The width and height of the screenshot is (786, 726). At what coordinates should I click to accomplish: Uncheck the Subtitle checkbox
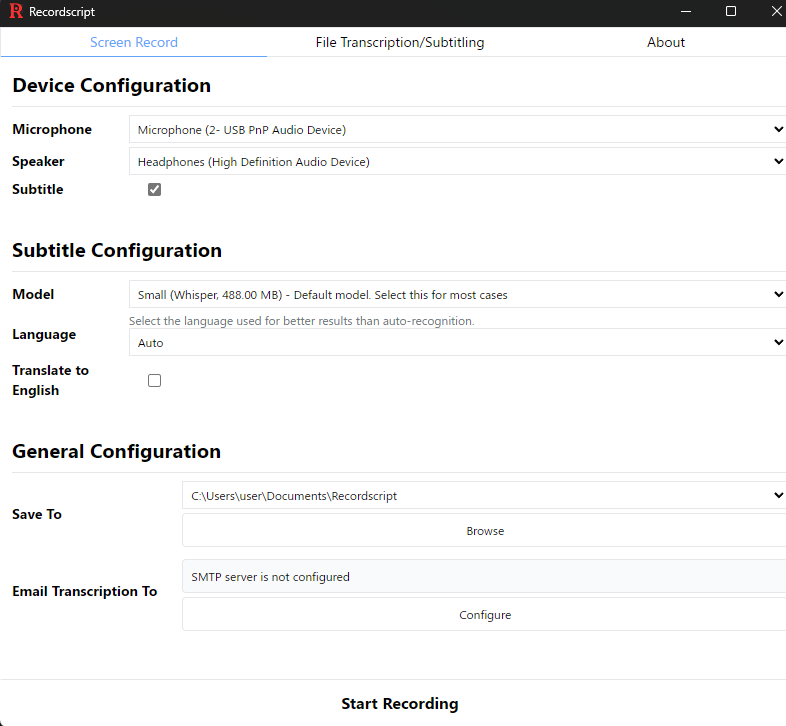(x=154, y=190)
